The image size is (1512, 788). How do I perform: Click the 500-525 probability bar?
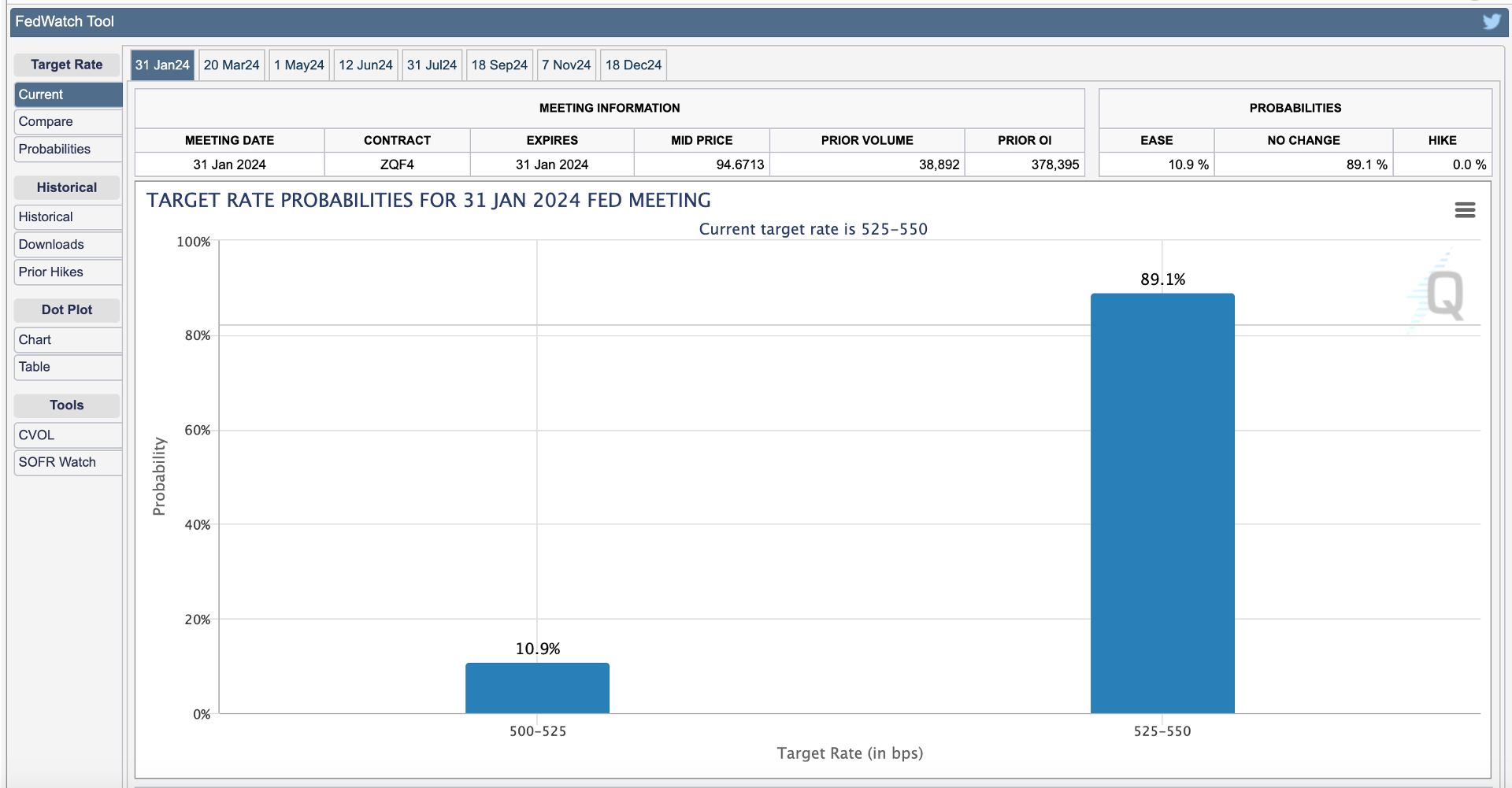pos(537,688)
